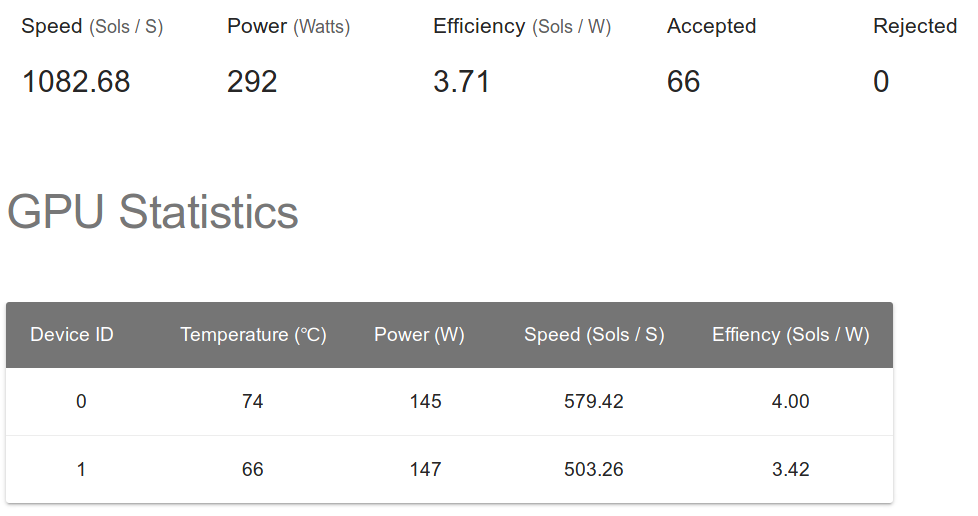Click the Power (W) column header
The width and height of the screenshot is (978, 516).
419,334
